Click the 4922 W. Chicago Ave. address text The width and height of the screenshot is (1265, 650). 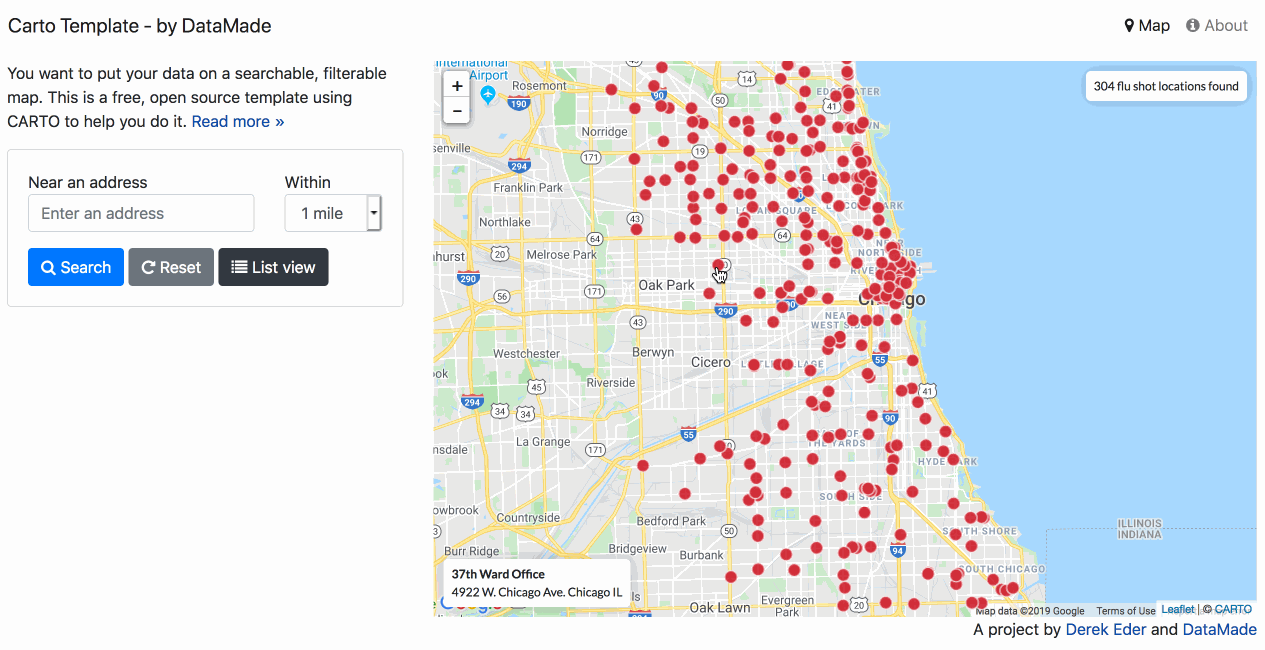tap(536, 592)
